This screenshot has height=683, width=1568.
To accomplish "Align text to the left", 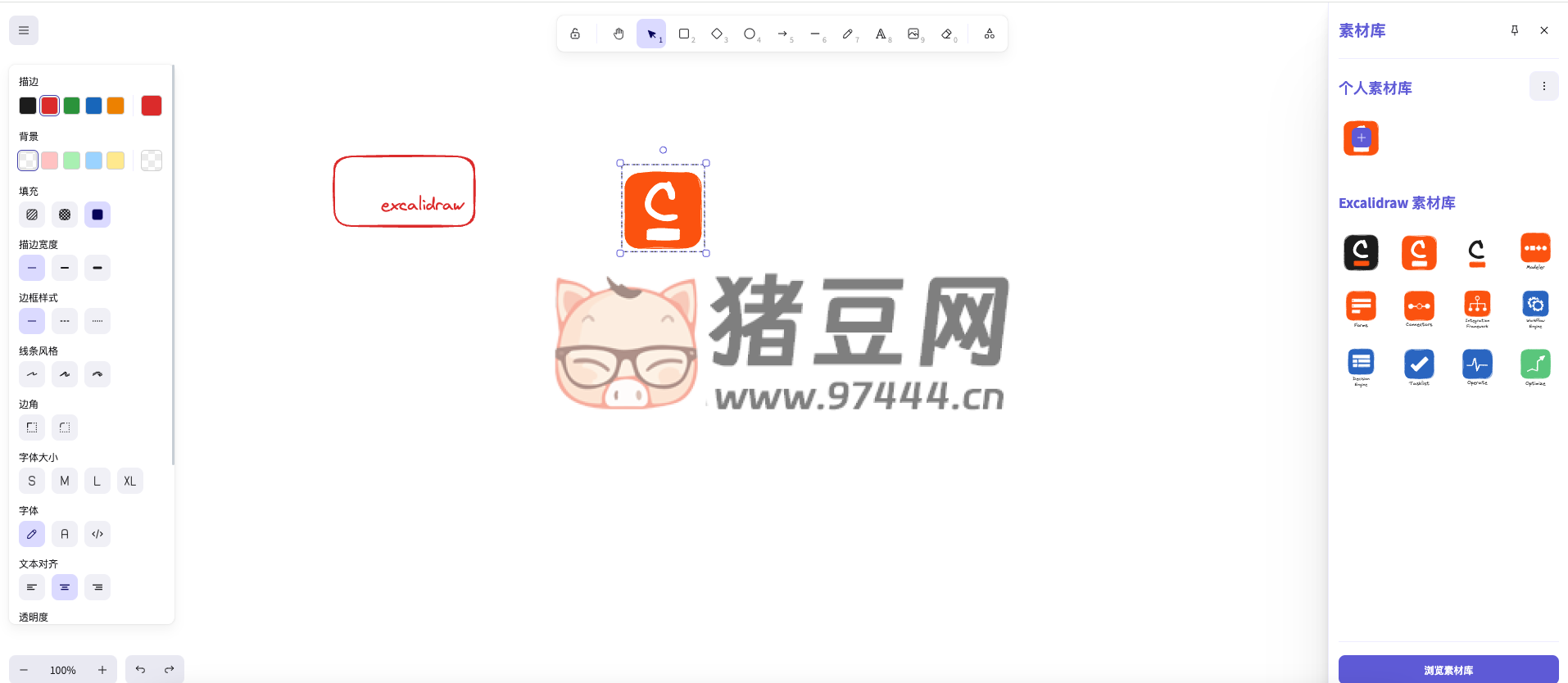I will pyautogui.click(x=32, y=587).
